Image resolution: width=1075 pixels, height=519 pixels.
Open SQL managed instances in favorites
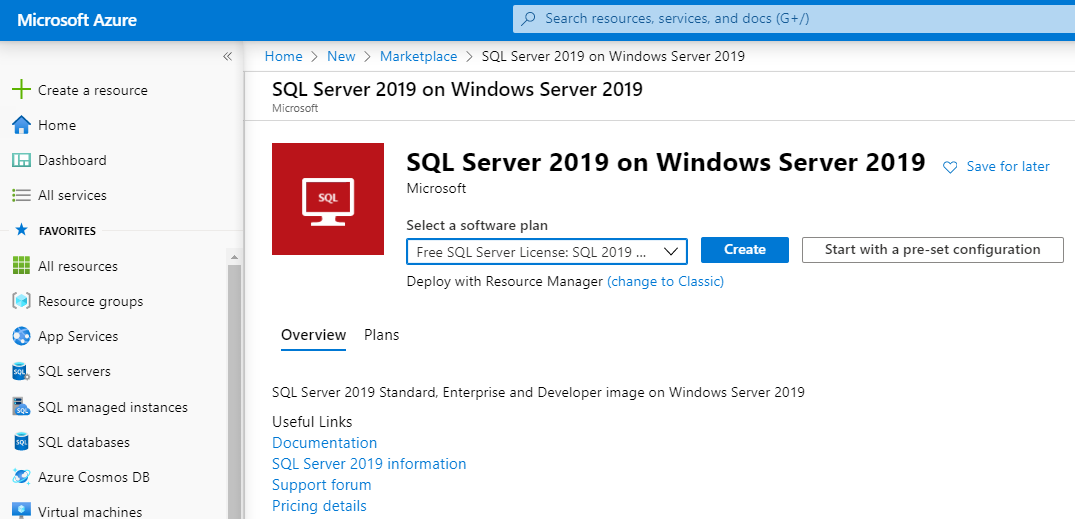tap(113, 407)
